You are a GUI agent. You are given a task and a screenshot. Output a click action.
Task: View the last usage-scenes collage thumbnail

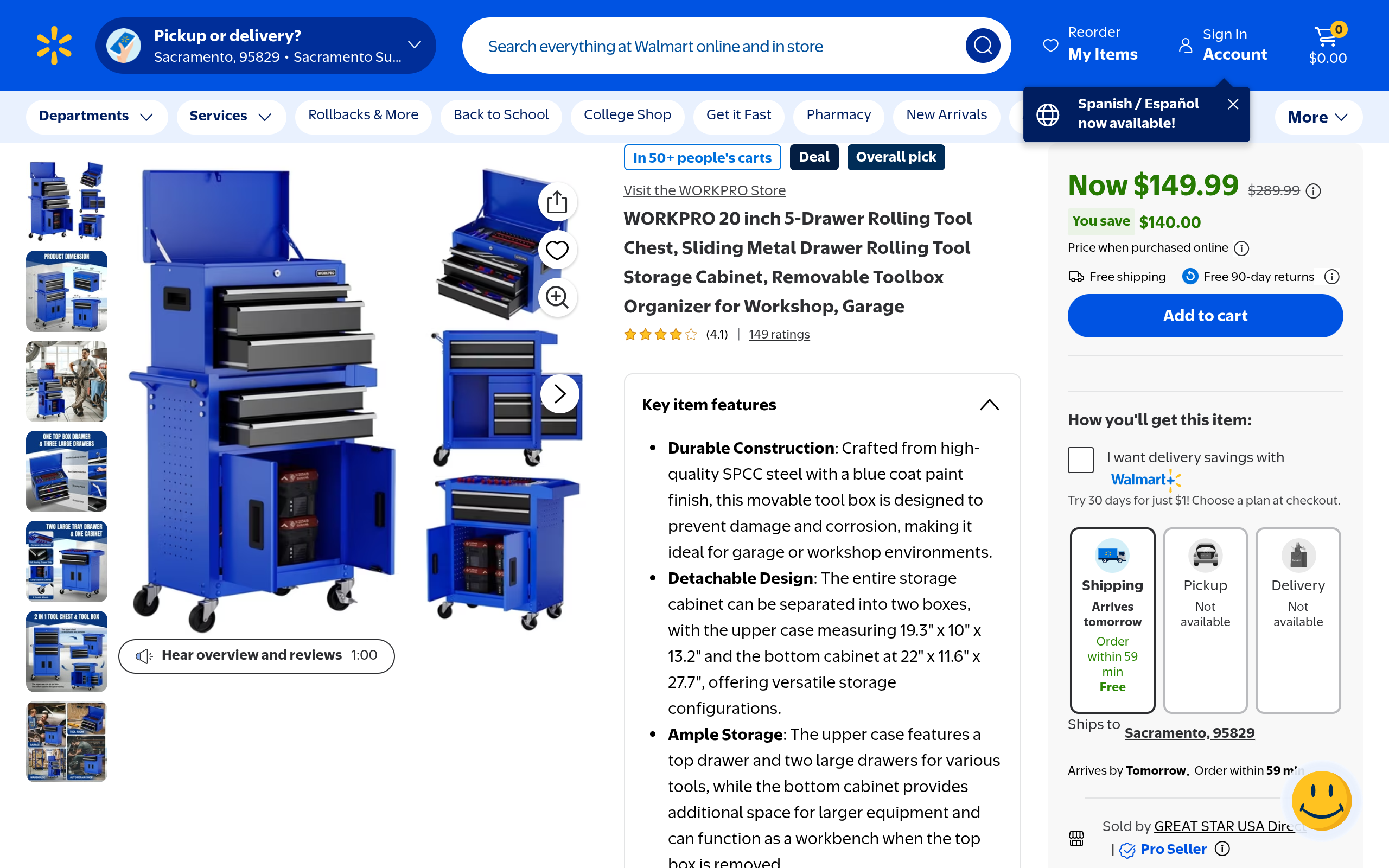tap(67, 742)
